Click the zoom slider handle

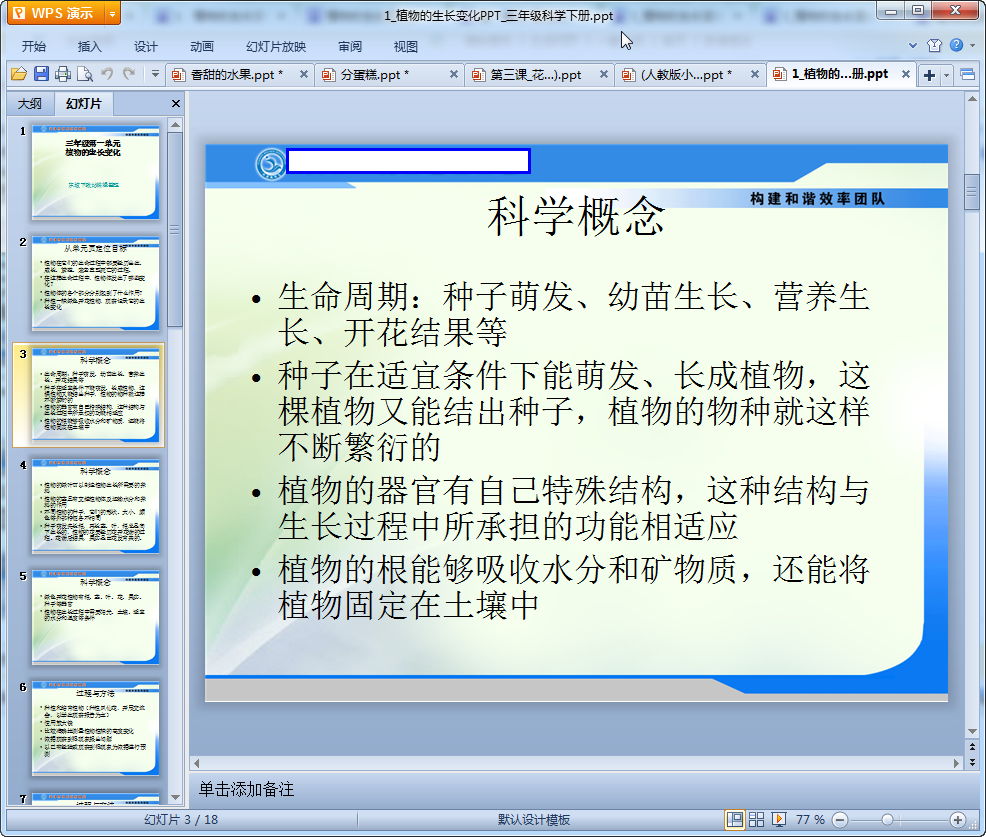point(887,820)
